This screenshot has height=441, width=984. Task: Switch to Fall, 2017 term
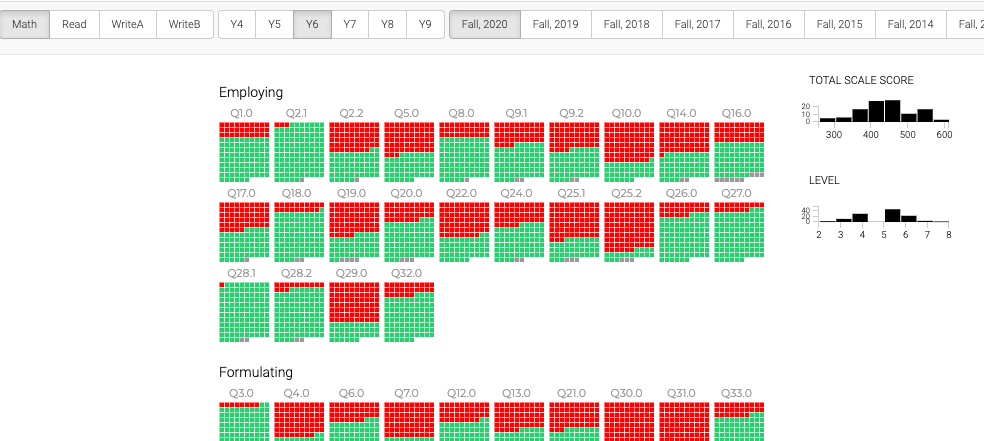click(x=697, y=24)
